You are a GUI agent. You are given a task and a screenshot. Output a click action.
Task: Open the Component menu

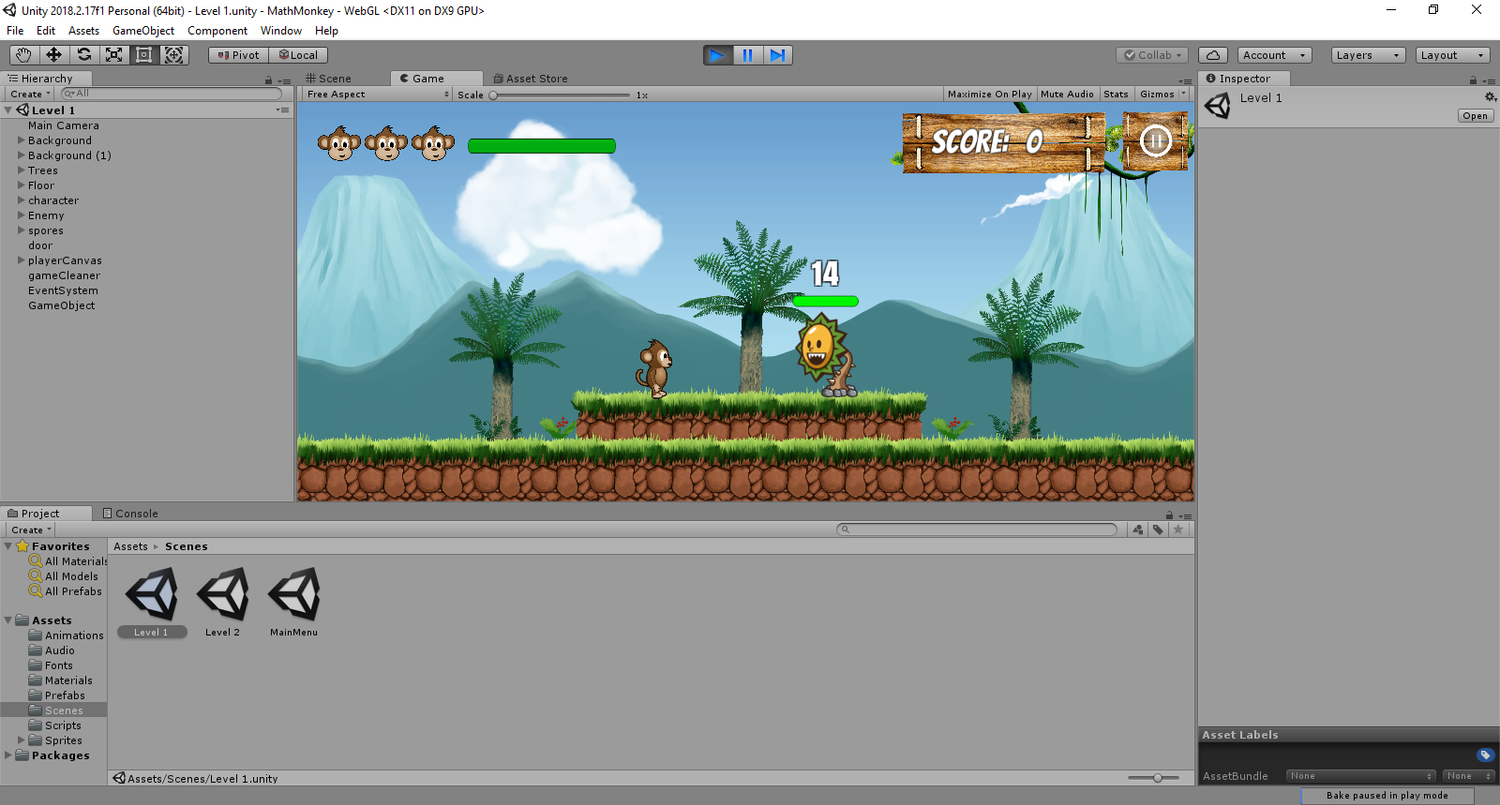coord(217,31)
